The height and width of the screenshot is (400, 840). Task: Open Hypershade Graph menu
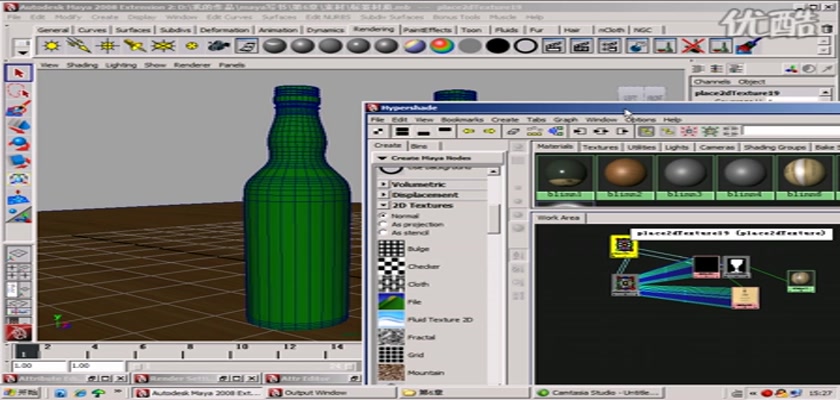565,119
